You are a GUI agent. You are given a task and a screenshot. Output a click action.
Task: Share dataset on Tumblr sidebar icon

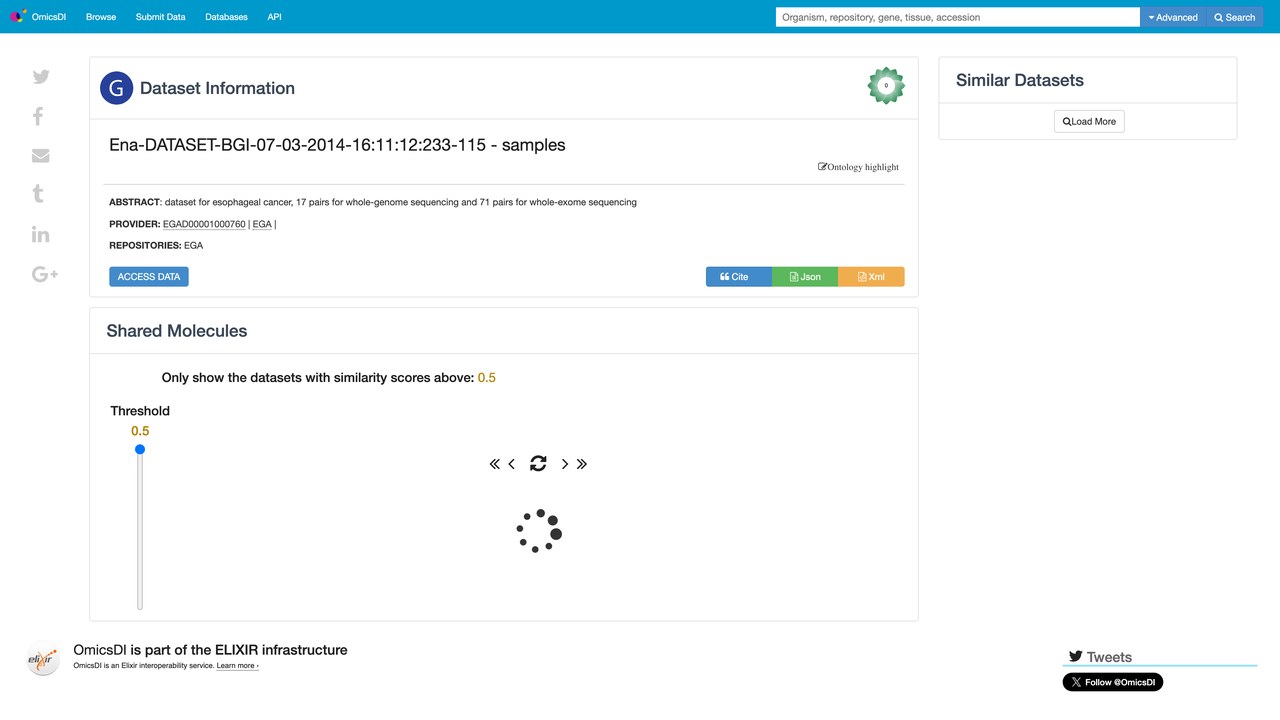(38, 194)
